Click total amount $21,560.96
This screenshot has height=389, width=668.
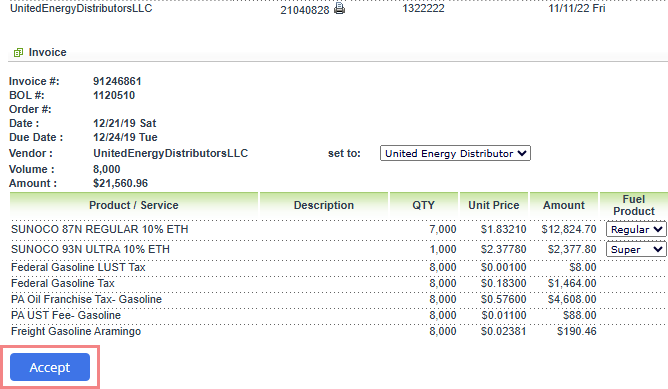pos(121,184)
